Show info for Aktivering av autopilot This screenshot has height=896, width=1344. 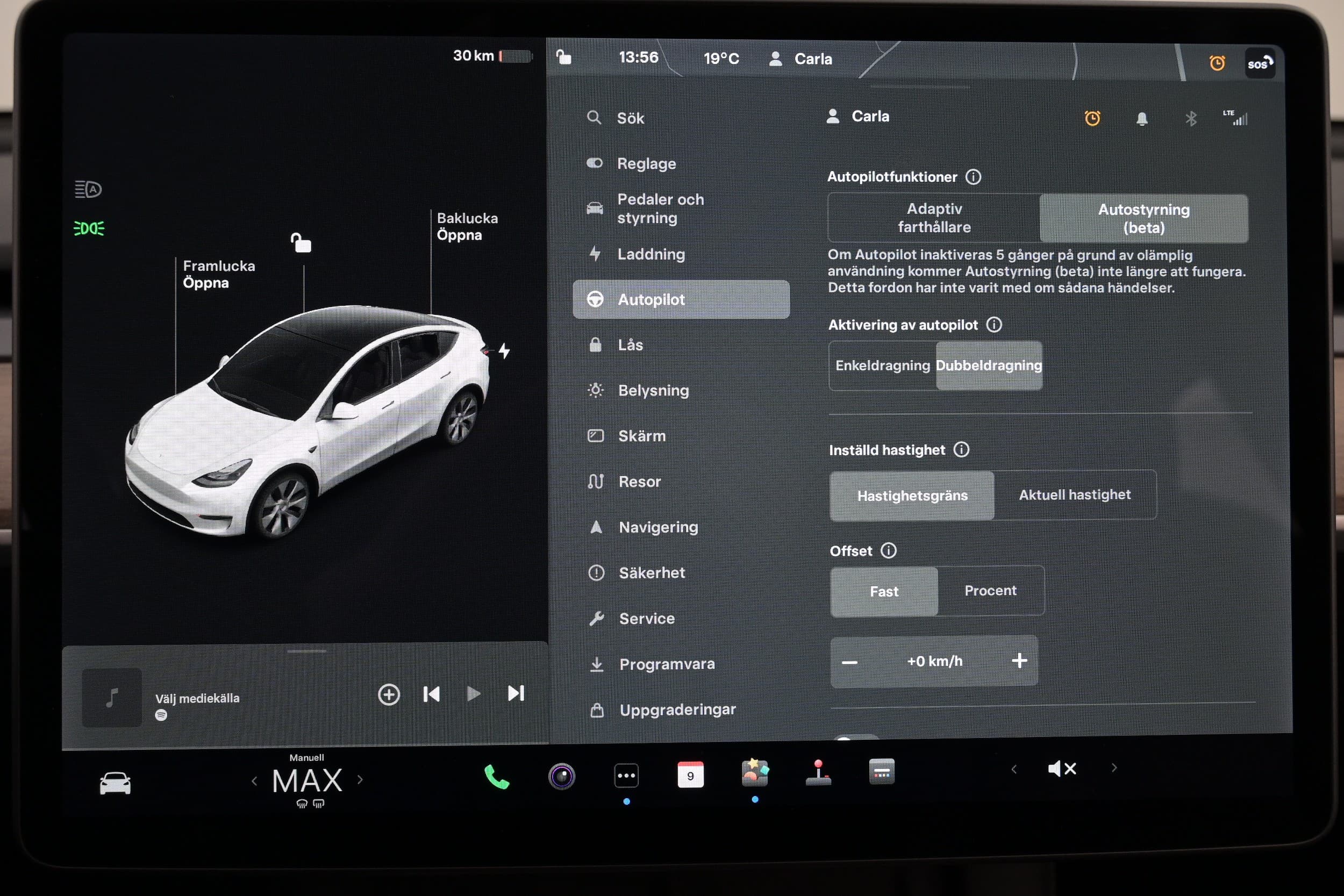click(994, 325)
